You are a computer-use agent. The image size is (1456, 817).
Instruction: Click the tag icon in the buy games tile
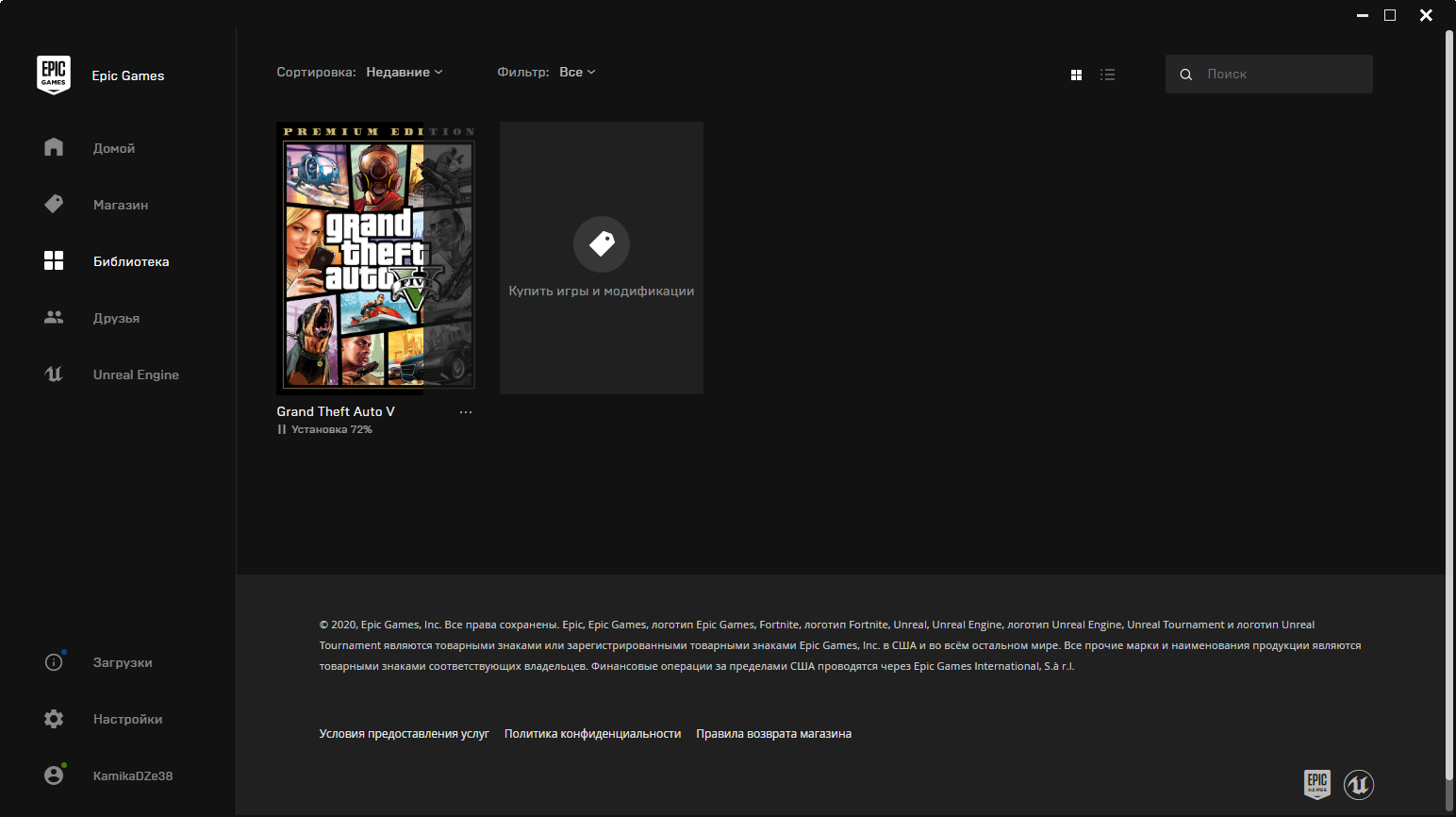[602, 244]
